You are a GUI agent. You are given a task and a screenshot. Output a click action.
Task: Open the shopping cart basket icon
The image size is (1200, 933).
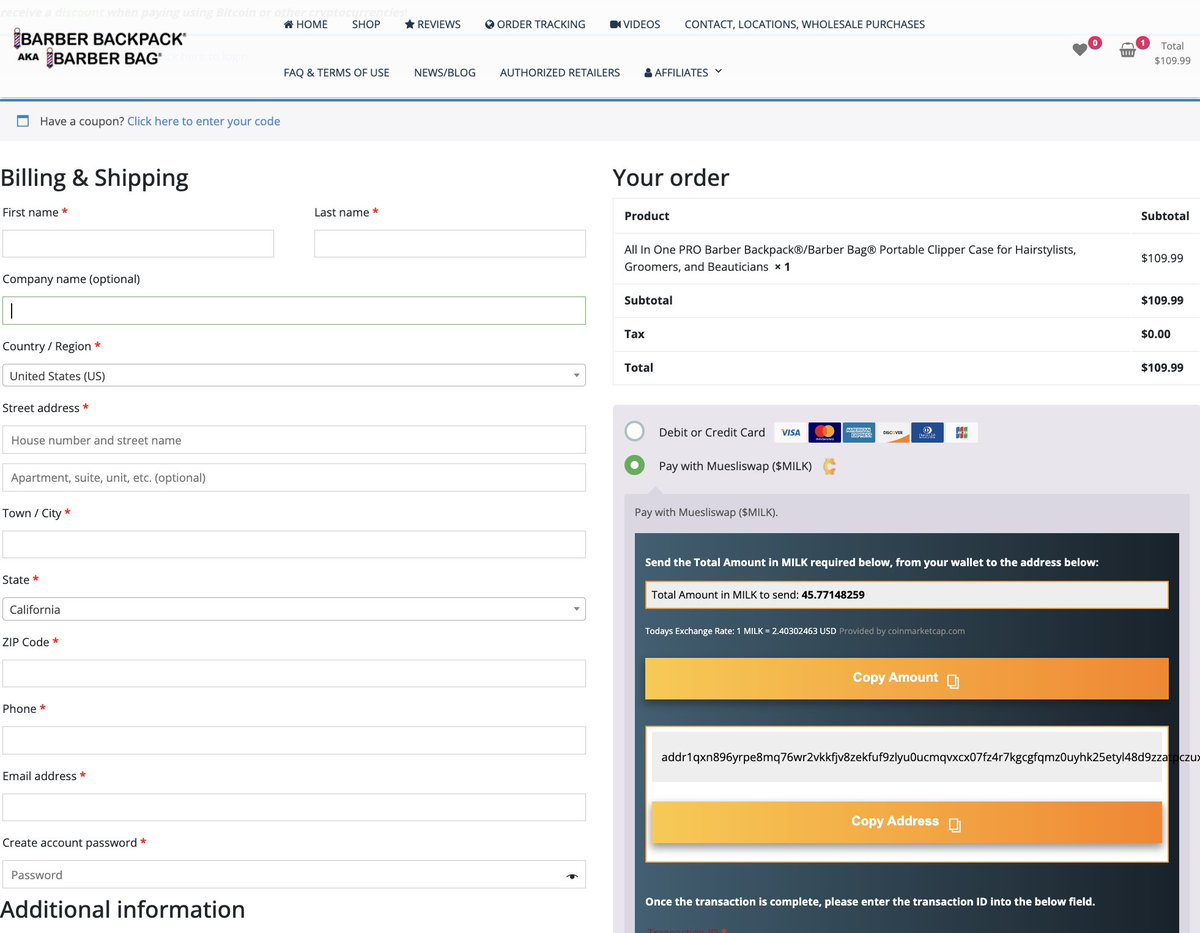pyautogui.click(x=1127, y=50)
